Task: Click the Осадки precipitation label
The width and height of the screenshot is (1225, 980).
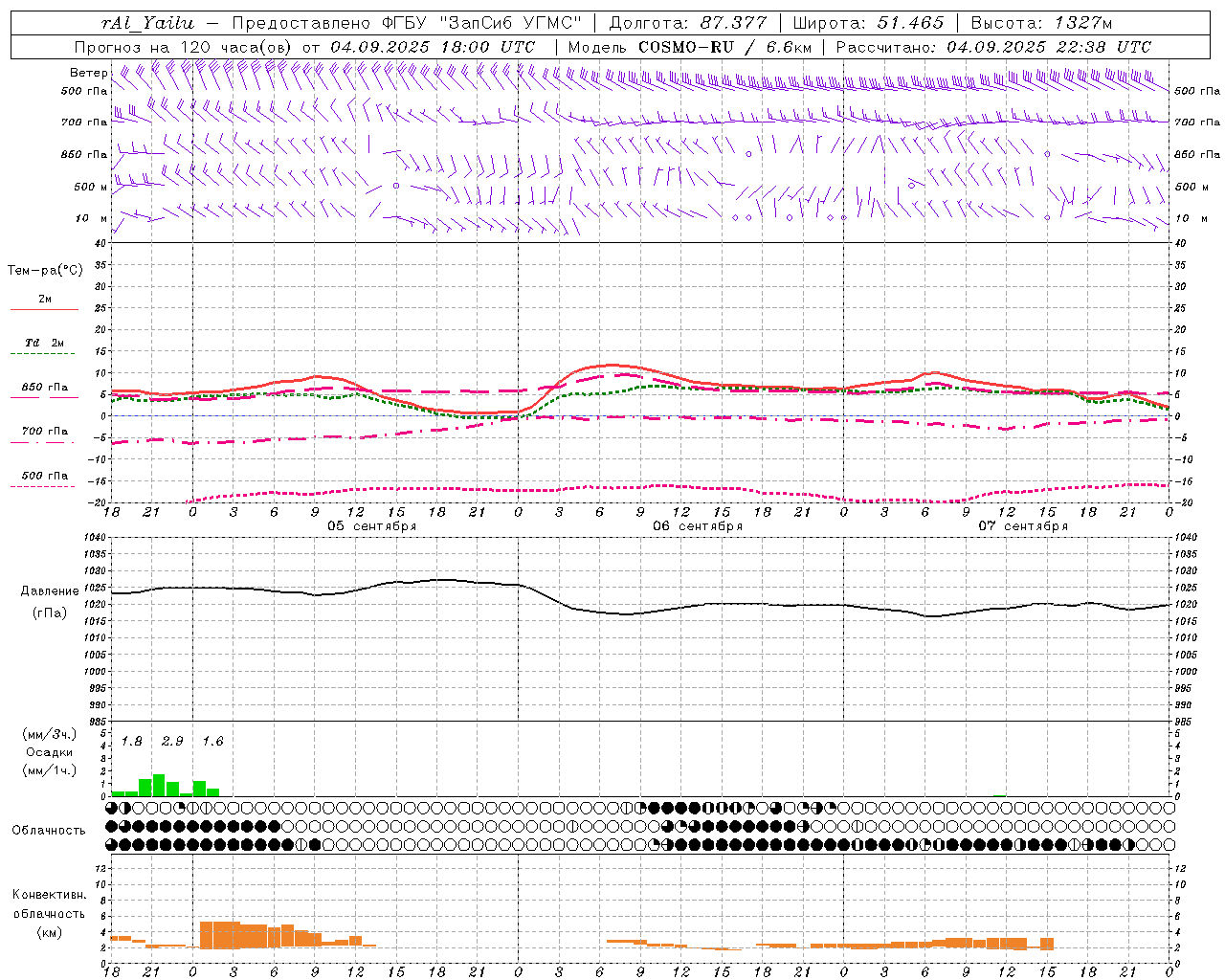Action: 50,752
